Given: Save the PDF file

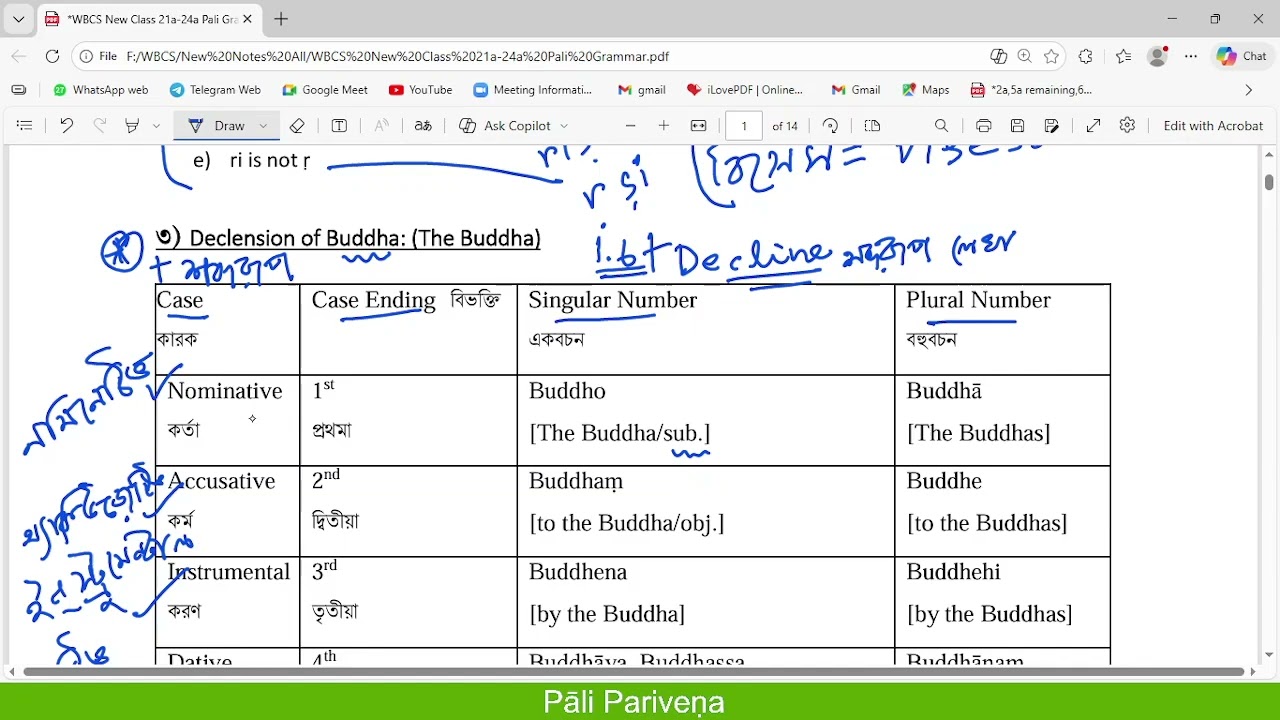Looking at the screenshot, I should (1017, 126).
